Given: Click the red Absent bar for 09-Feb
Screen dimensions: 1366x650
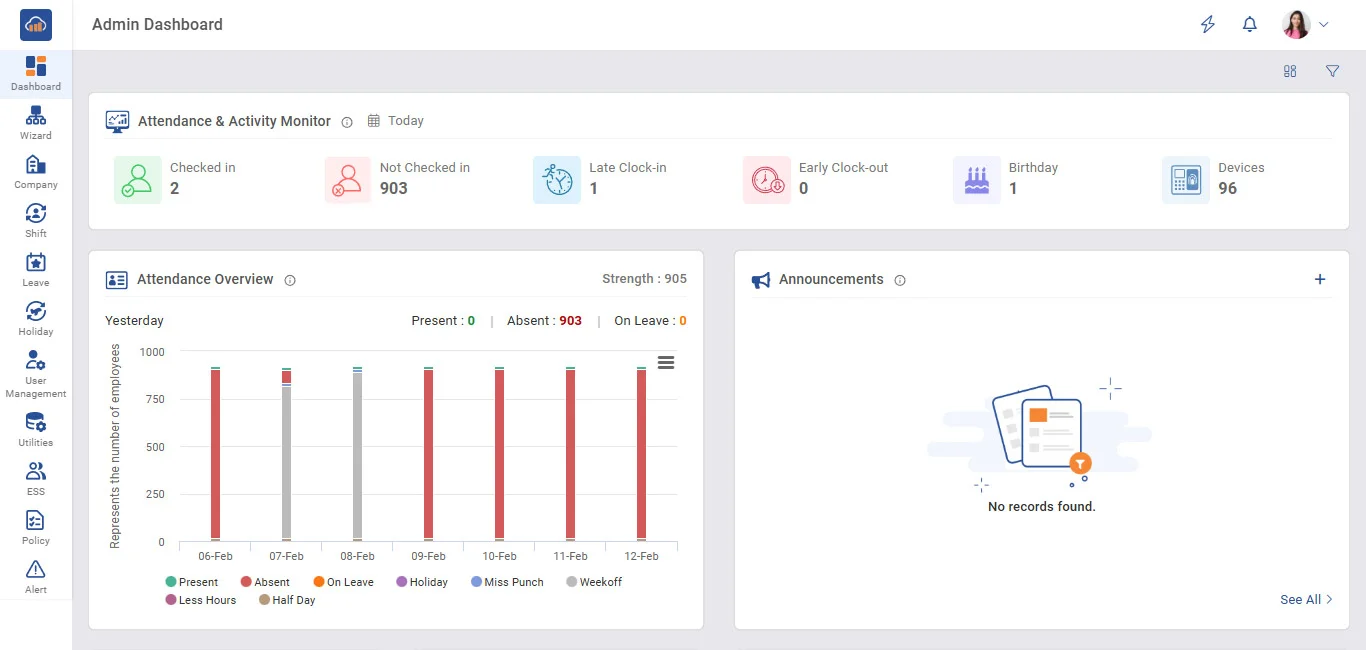Looking at the screenshot, I should tap(428, 455).
